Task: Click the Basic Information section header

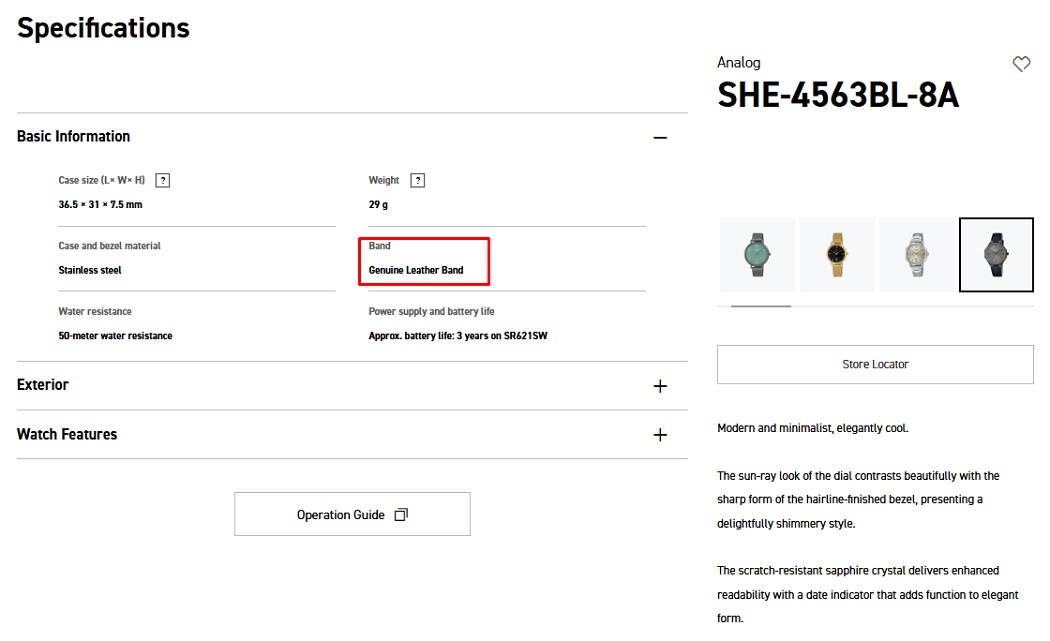Action: point(74,137)
